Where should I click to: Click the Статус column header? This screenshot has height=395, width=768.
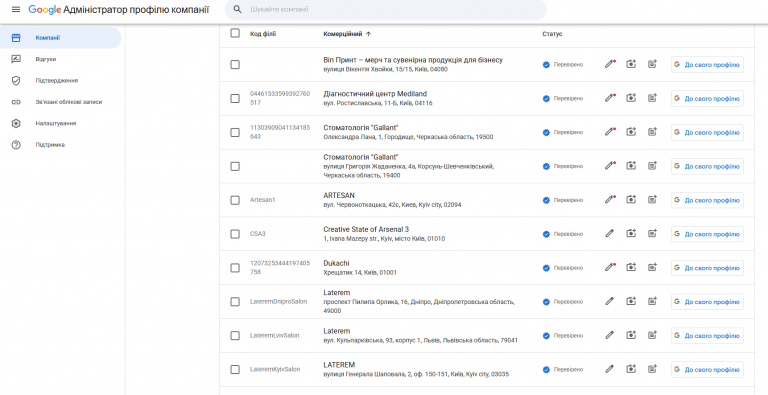pyautogui.click(x=552, y=34)
